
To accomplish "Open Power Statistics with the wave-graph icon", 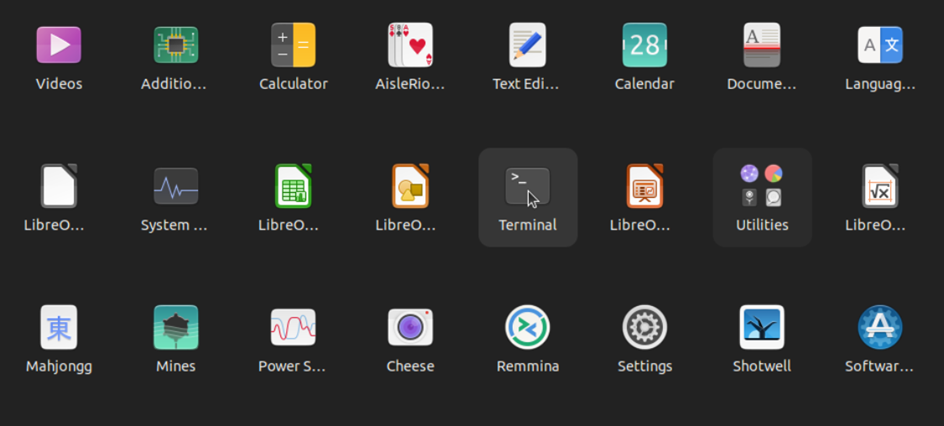I will (x=293, y=327).
